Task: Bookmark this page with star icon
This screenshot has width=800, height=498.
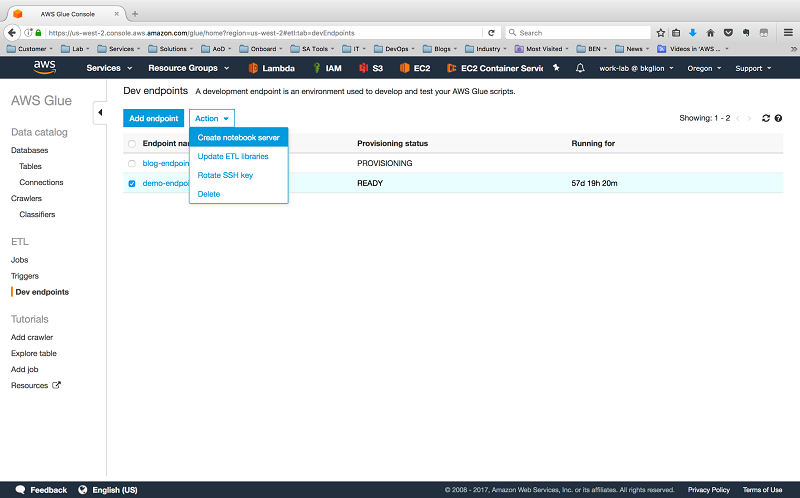Action: [661, 33]
